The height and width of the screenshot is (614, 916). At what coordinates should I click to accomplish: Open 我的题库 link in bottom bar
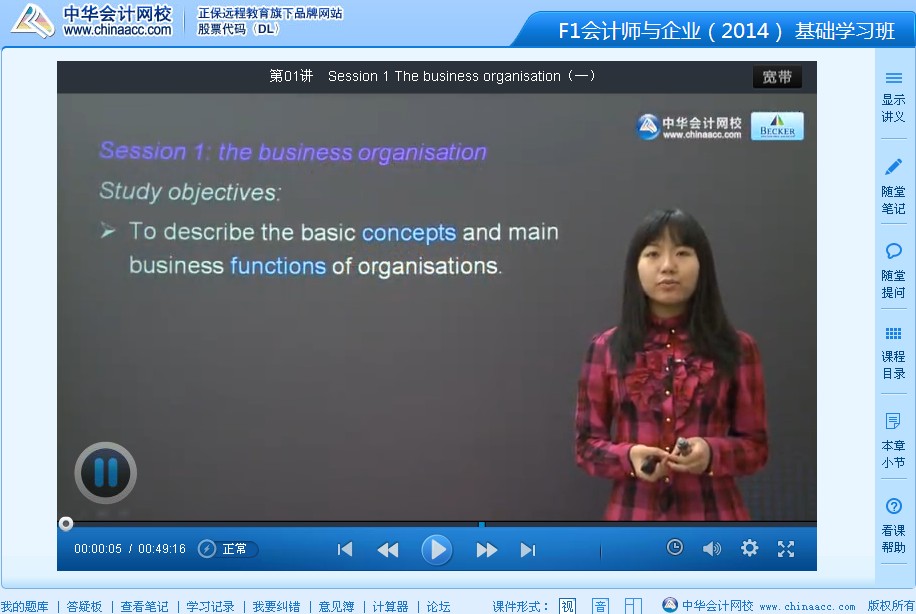click(x=24, y=606)
